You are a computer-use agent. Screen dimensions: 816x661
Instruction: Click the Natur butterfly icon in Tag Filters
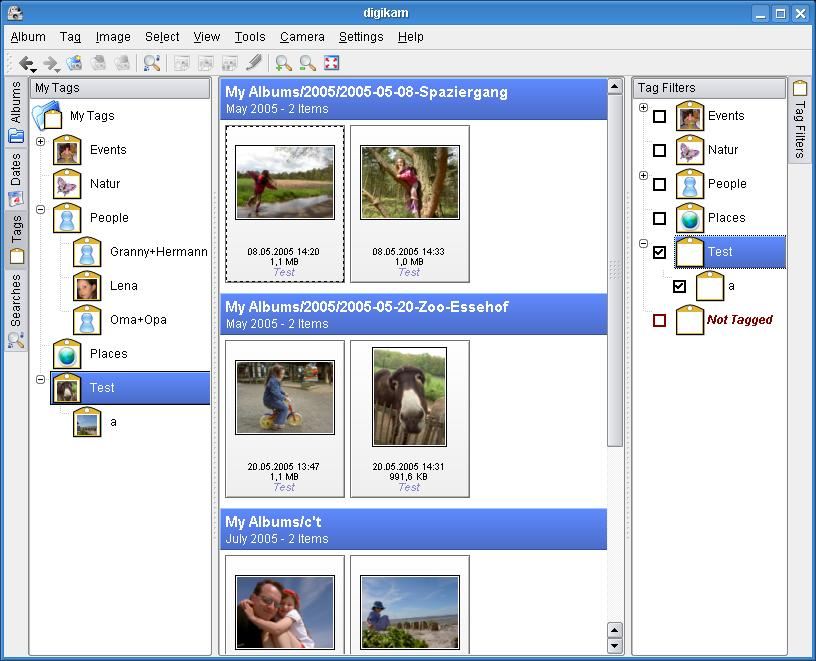[690, 150]
